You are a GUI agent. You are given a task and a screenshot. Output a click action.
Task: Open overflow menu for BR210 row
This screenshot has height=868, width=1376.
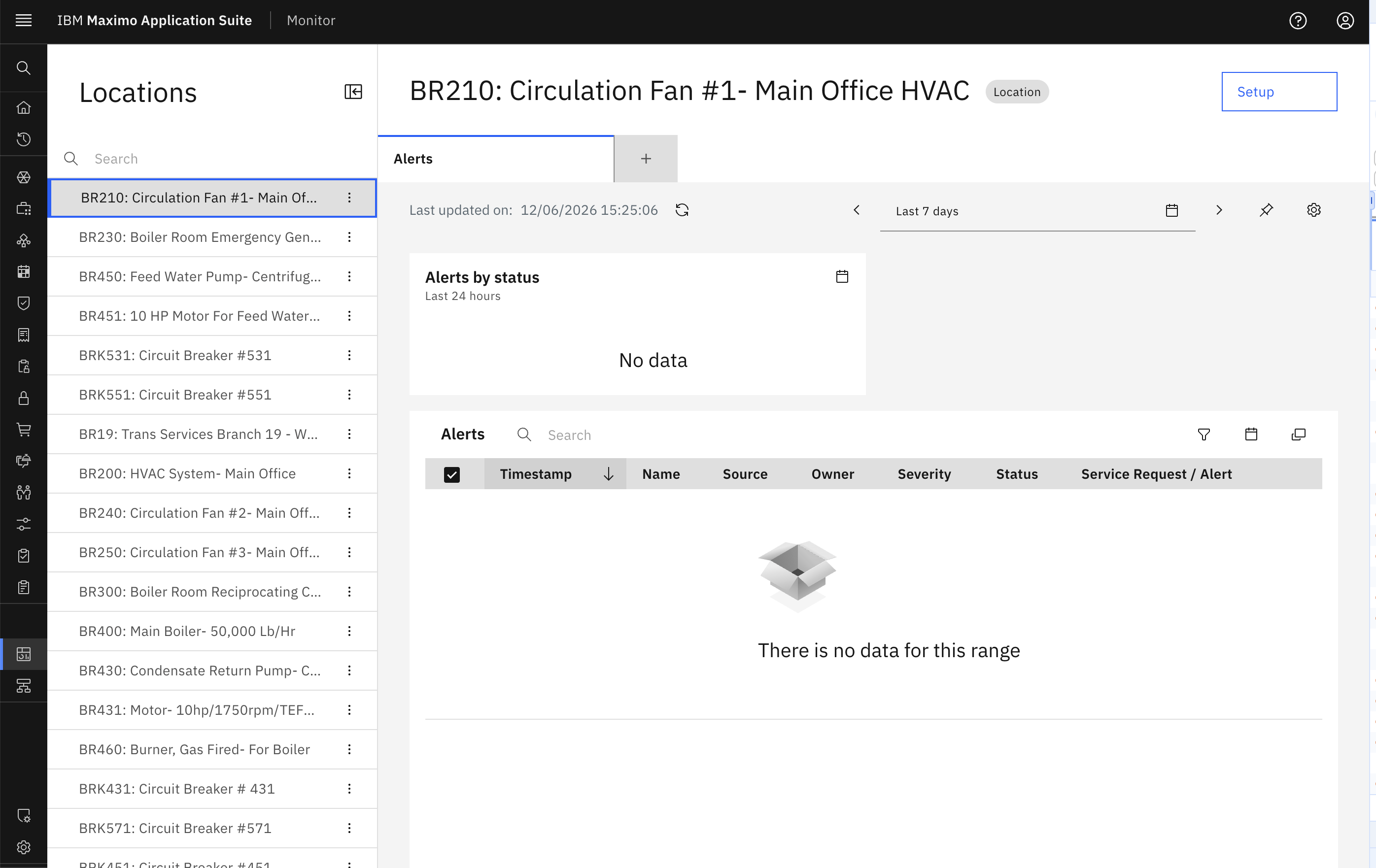coord(349,198)
